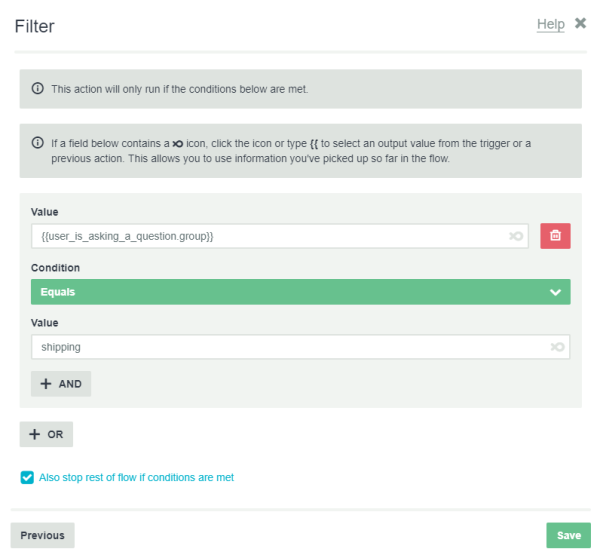This screenshot has width=600, height=558.
Task: Click chevron arrow on Condition dropdown
Action: coord(555,292)
